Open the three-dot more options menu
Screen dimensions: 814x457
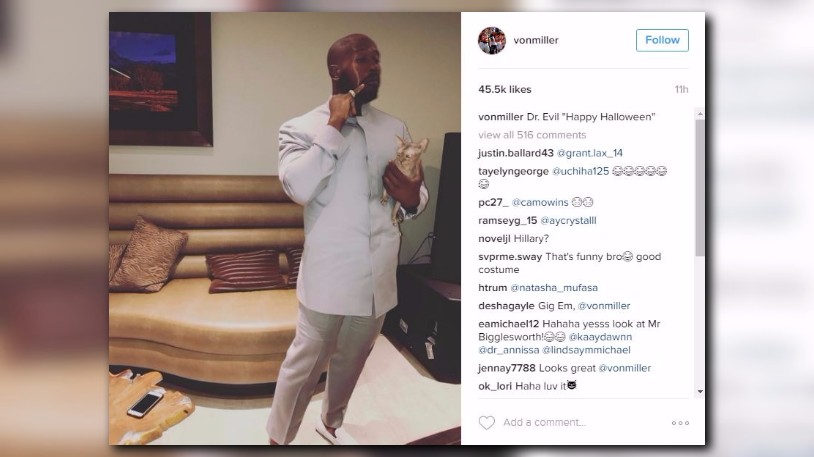[680, 423]
